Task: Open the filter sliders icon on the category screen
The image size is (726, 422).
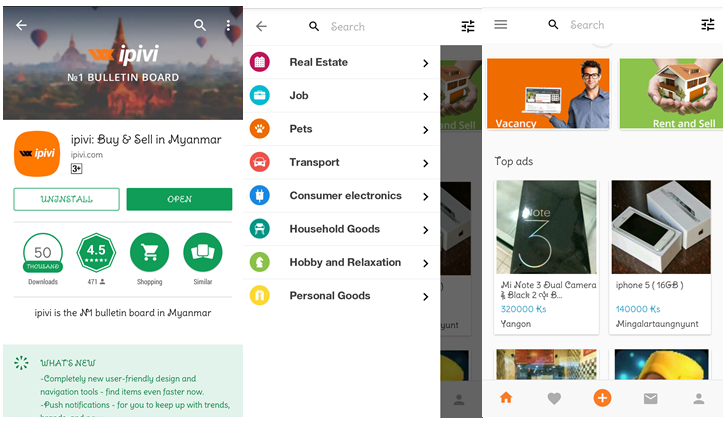Action: (468, 26)
